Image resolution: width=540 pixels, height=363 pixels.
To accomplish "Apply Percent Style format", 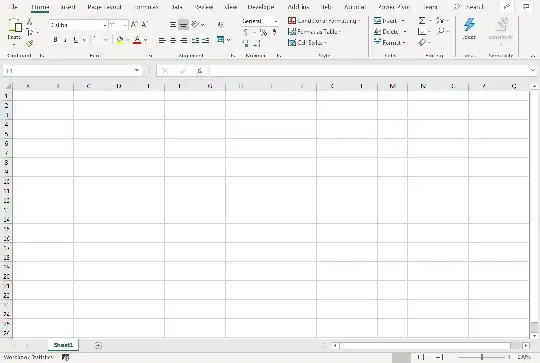I will click(263, 33).
